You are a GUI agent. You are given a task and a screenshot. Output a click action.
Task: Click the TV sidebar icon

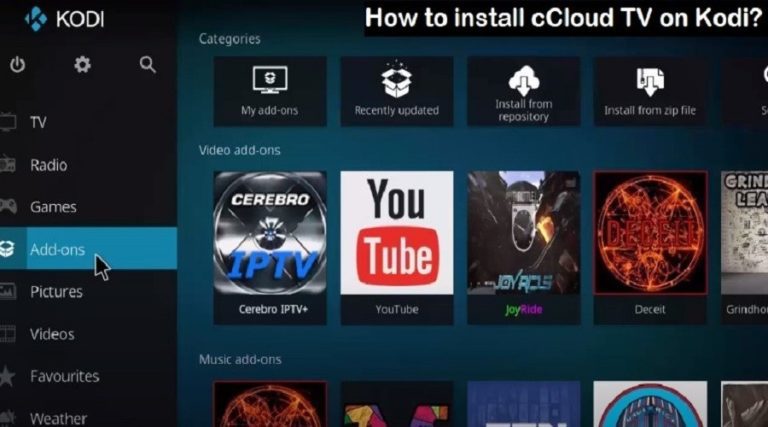(7, 122)
